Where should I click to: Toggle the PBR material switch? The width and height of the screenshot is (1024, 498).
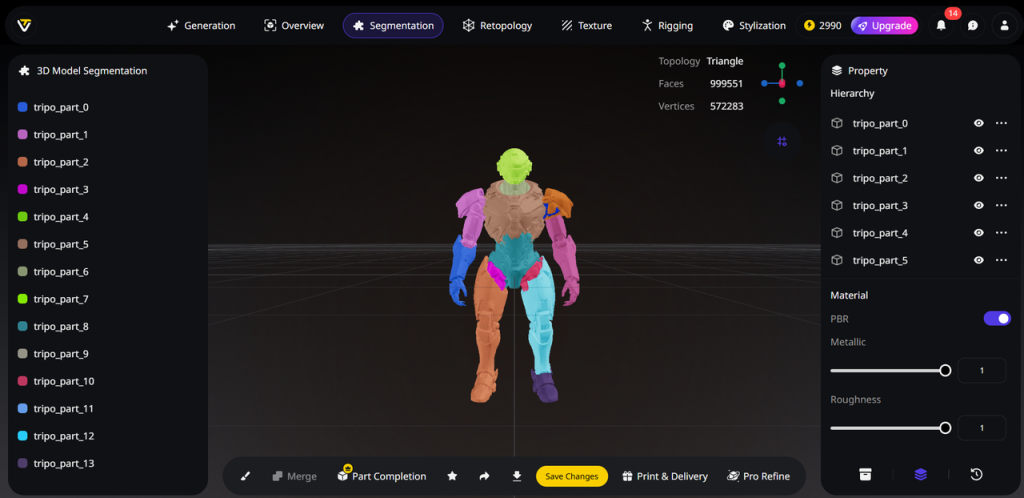pos(997,319)
